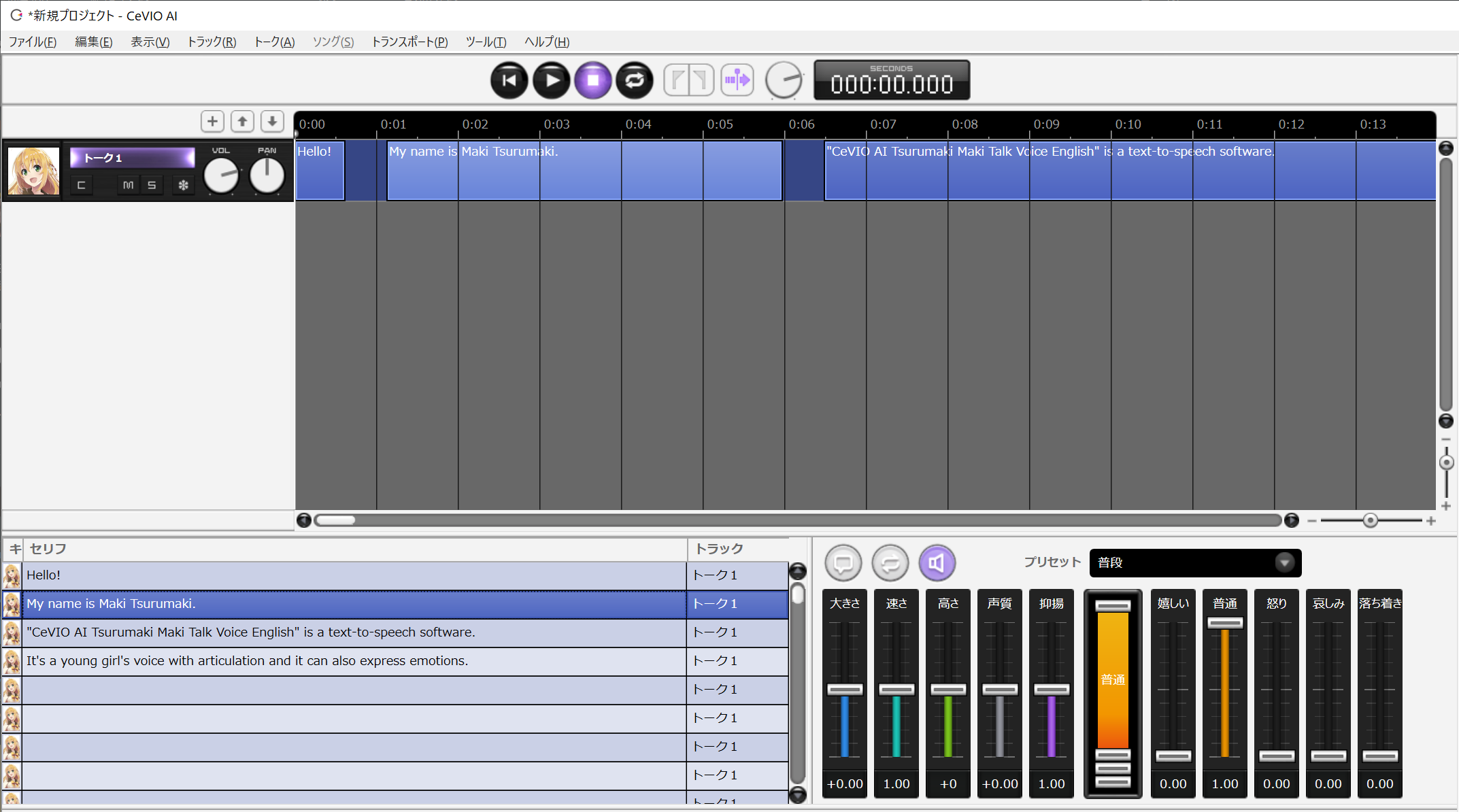Move track up with the up arrow

pos(243,121)
